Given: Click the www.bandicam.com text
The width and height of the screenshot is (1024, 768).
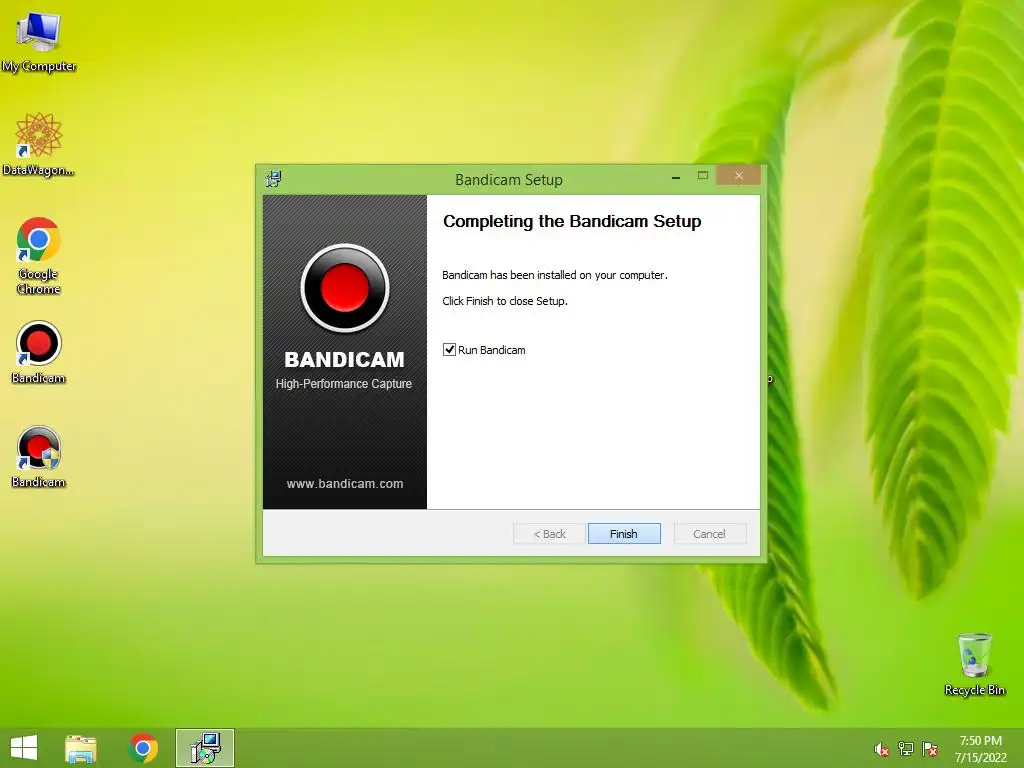Looking at the screenshot, I should [x=345, y=484].
